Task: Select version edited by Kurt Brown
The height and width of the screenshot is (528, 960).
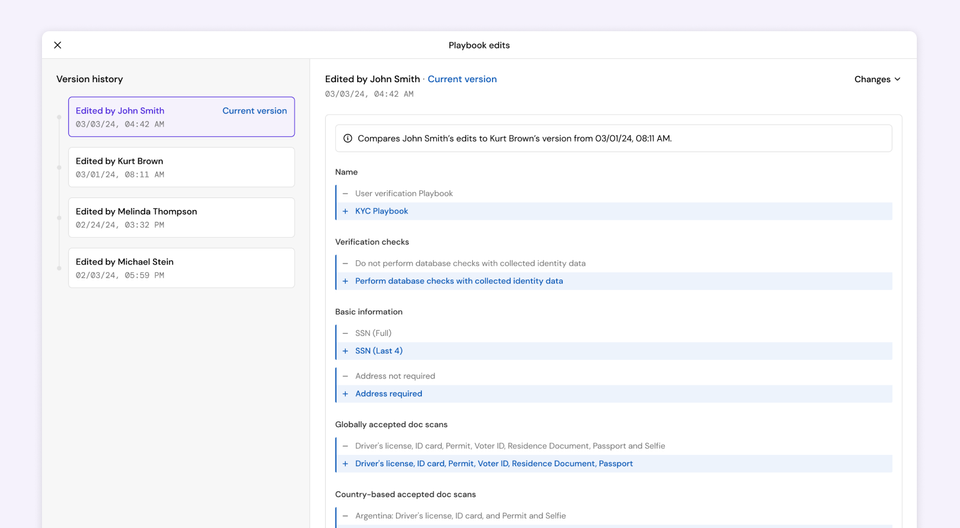Action: coord(181,167)
